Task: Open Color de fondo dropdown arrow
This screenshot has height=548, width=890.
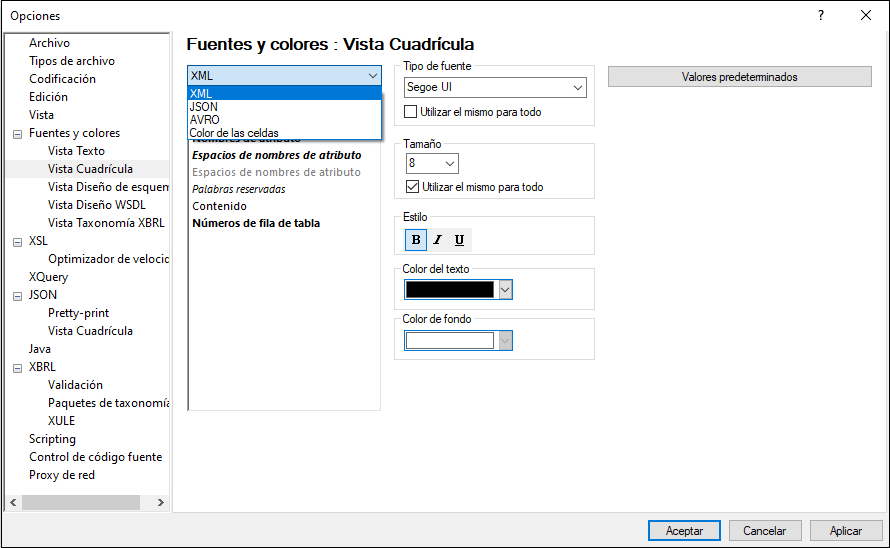Action: click(x=505, y=341)
